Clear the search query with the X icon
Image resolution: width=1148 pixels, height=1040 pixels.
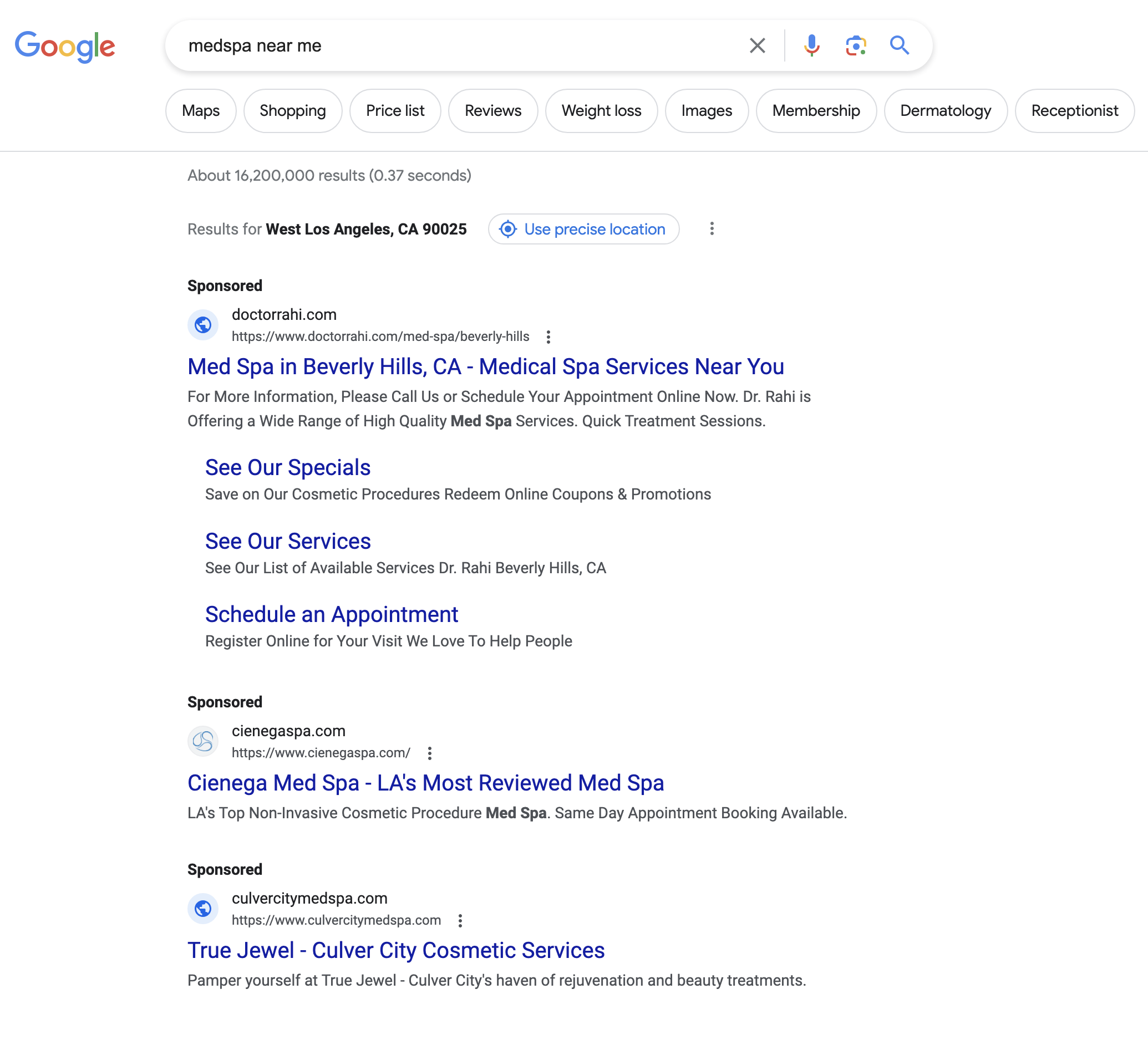[x=758, y=45]
